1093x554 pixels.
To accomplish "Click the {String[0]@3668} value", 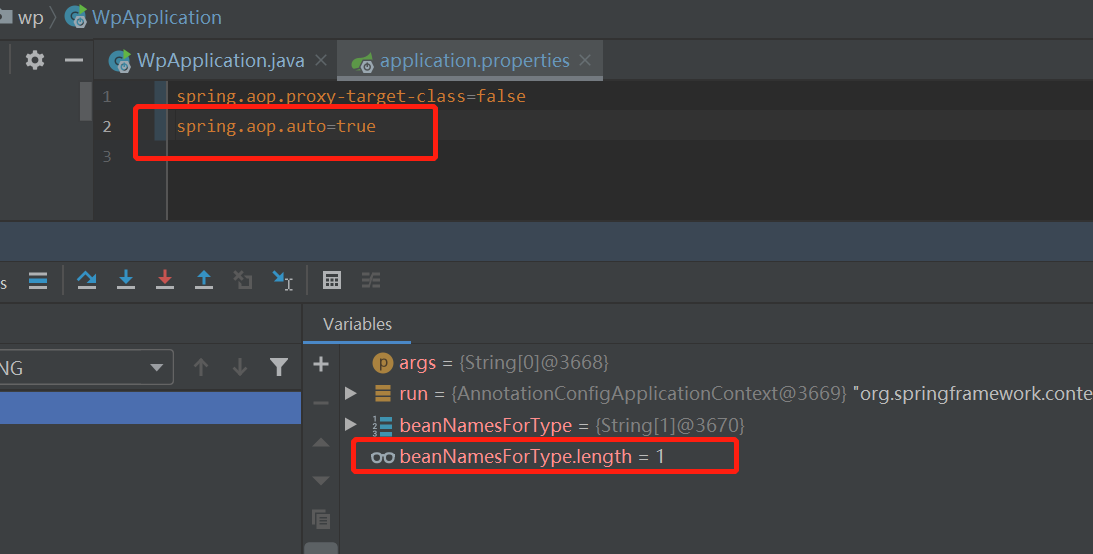I will pos(533,362).
